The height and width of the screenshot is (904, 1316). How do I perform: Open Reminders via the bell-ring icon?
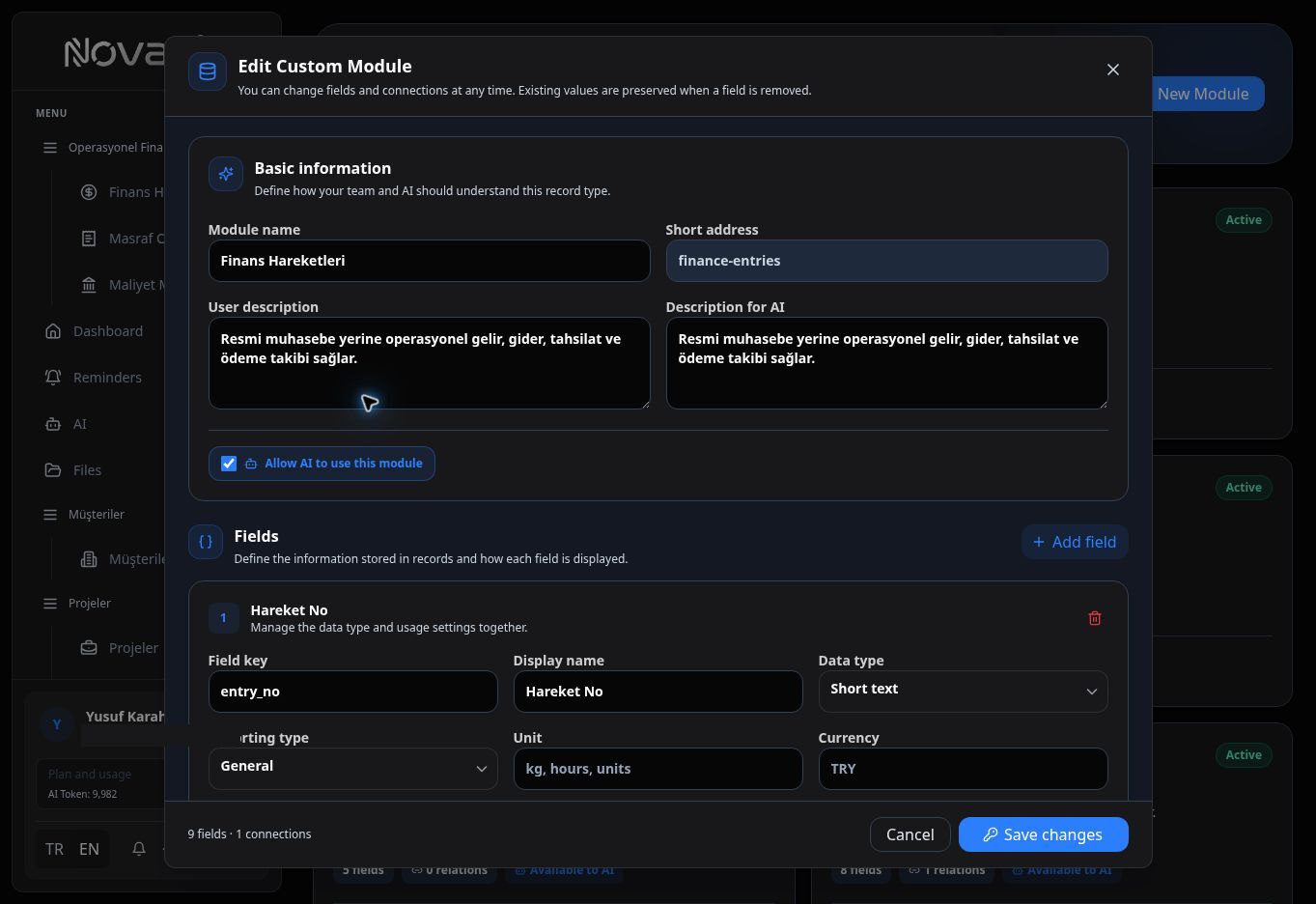(53, 378)
